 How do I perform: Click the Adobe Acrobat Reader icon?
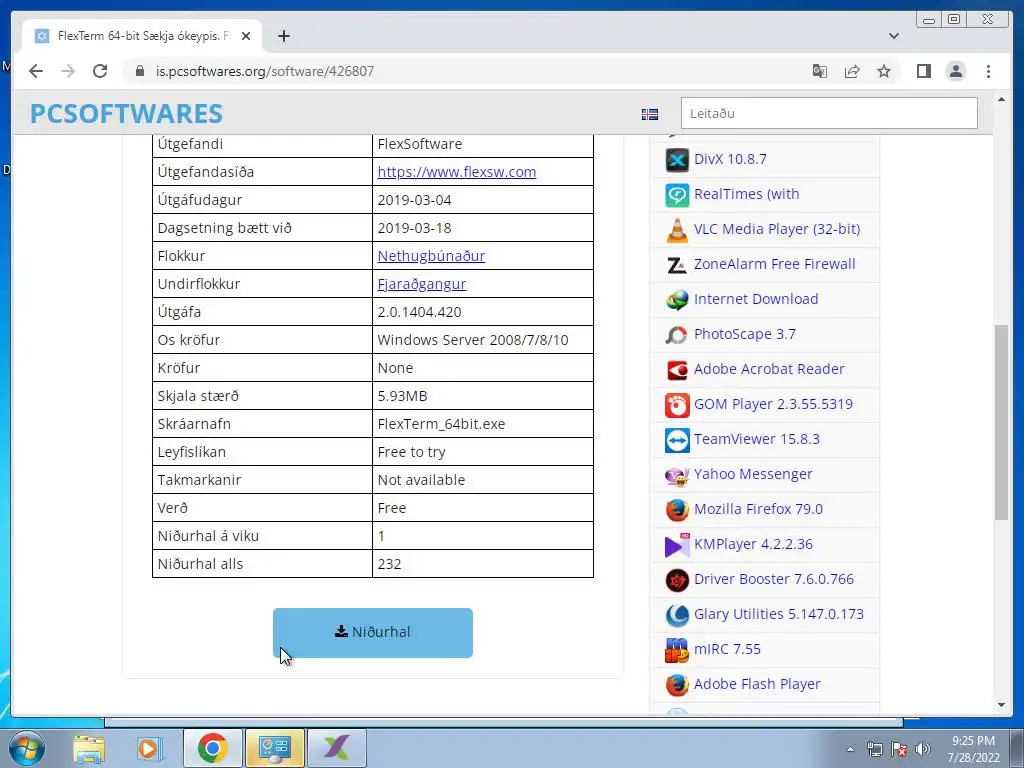pyautogui.click(x=677, y=370)
